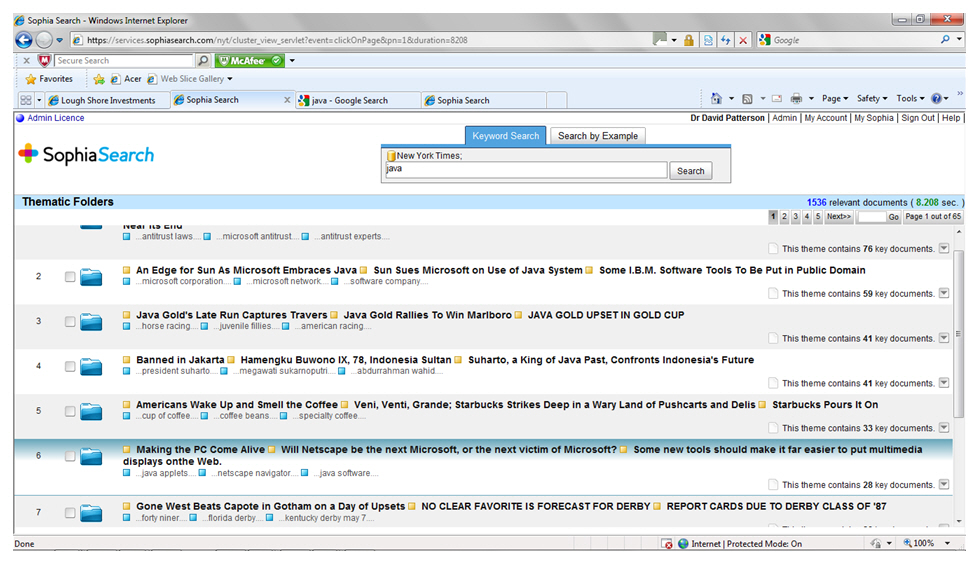
Task: Expand dropdown next to '59 key documents'
Action: pyautogui.click(x=944, y=293)
